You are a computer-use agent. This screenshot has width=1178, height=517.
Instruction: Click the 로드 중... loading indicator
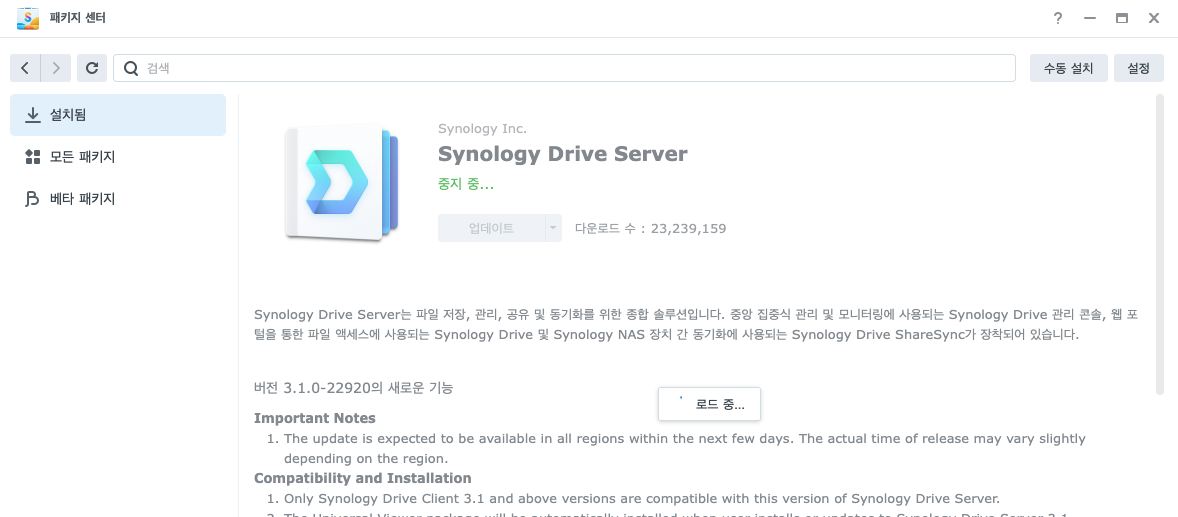(709, 404)
